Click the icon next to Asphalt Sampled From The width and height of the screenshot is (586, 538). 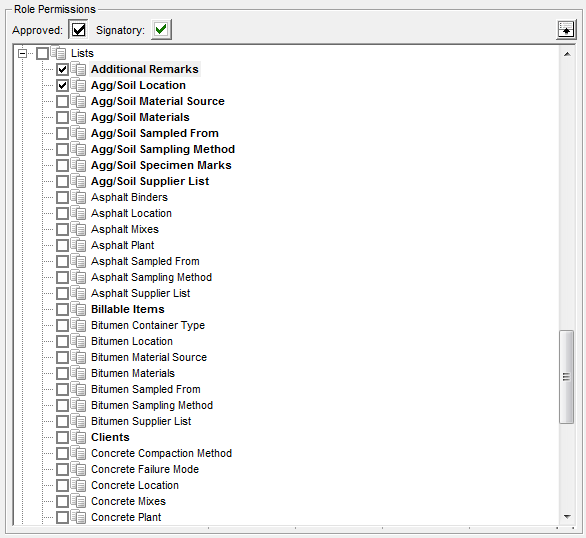coord(78,261)
